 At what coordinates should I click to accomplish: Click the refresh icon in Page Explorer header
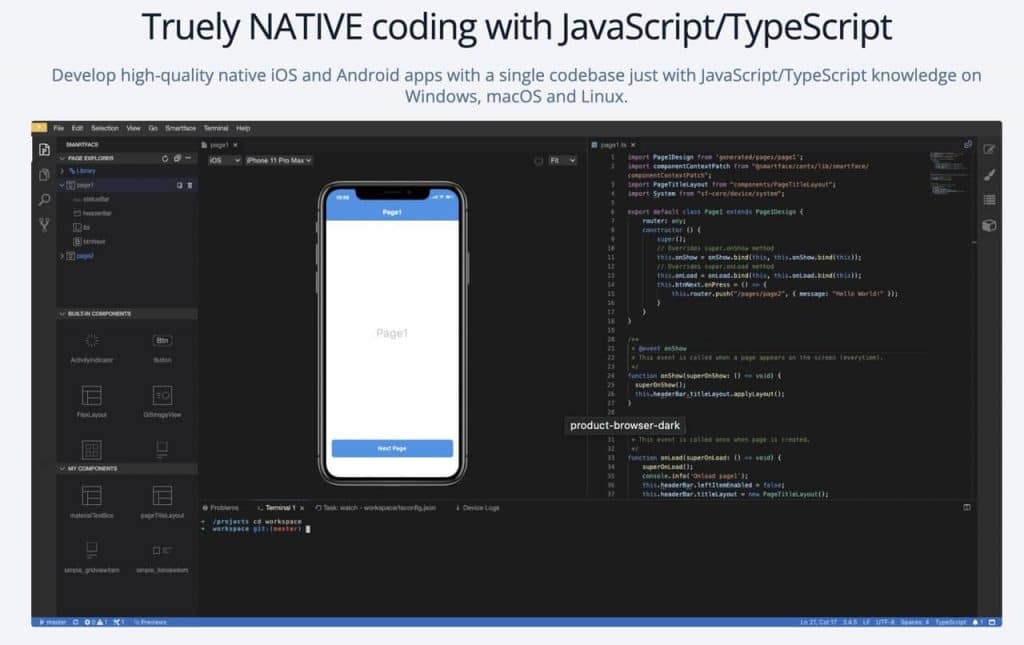point(165,158)
